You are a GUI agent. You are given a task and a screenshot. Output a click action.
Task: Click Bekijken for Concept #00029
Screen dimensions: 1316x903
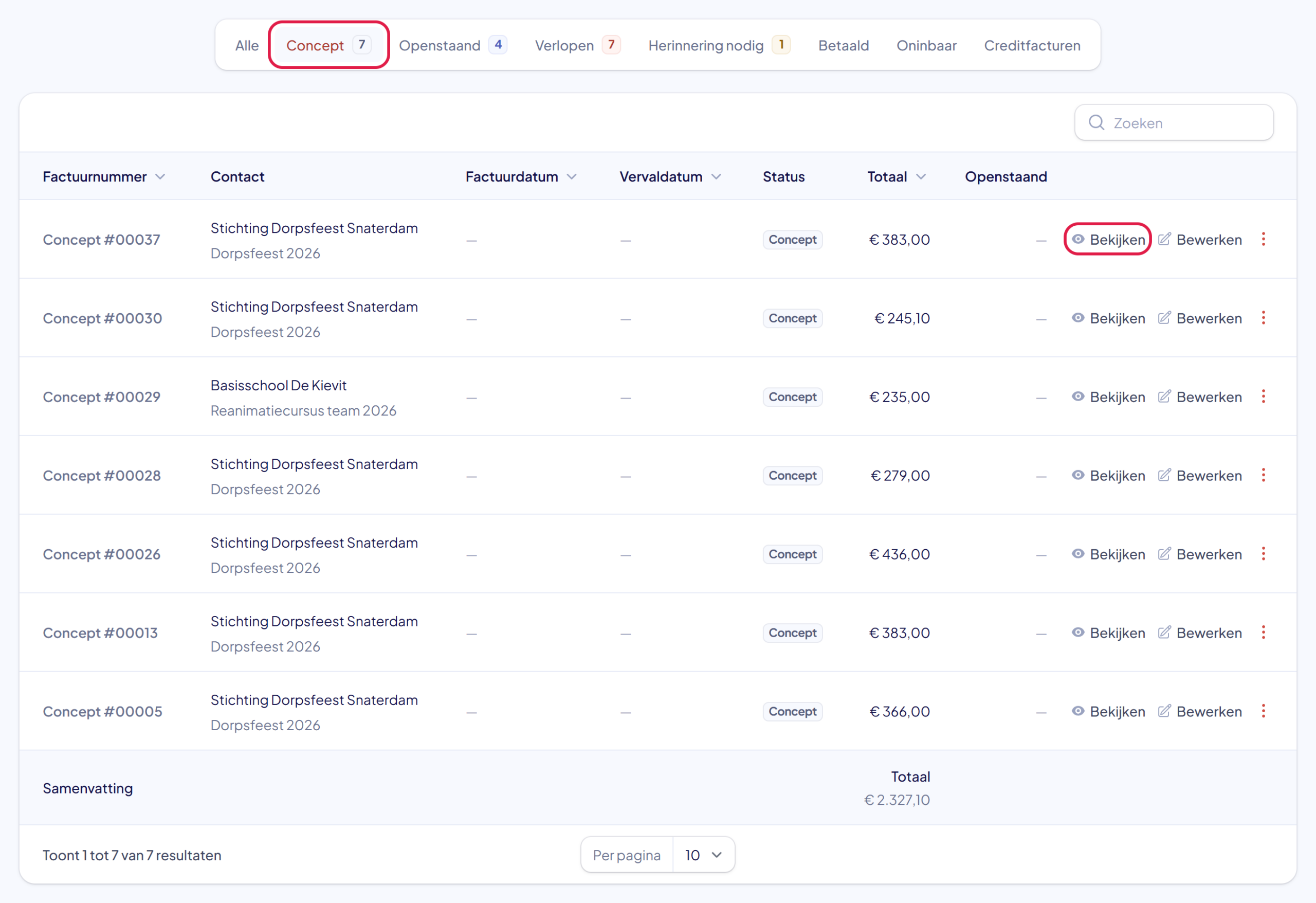(x=1108, y=397)
